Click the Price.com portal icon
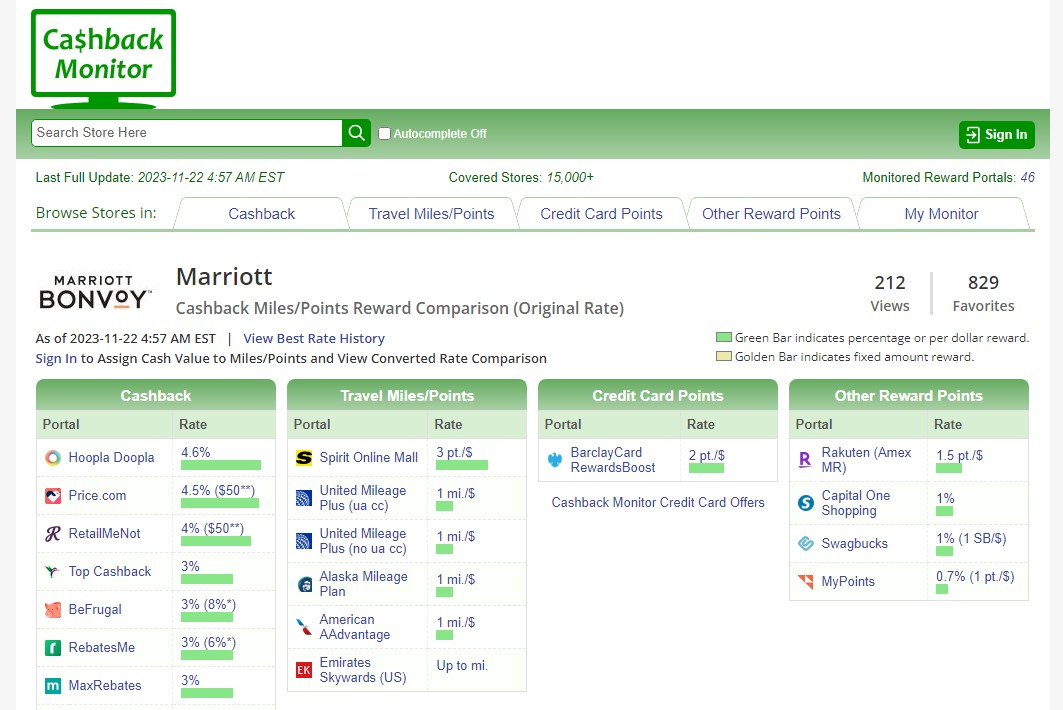The height and width of the screenshot is (710, 1063). [x=53, y=496]
